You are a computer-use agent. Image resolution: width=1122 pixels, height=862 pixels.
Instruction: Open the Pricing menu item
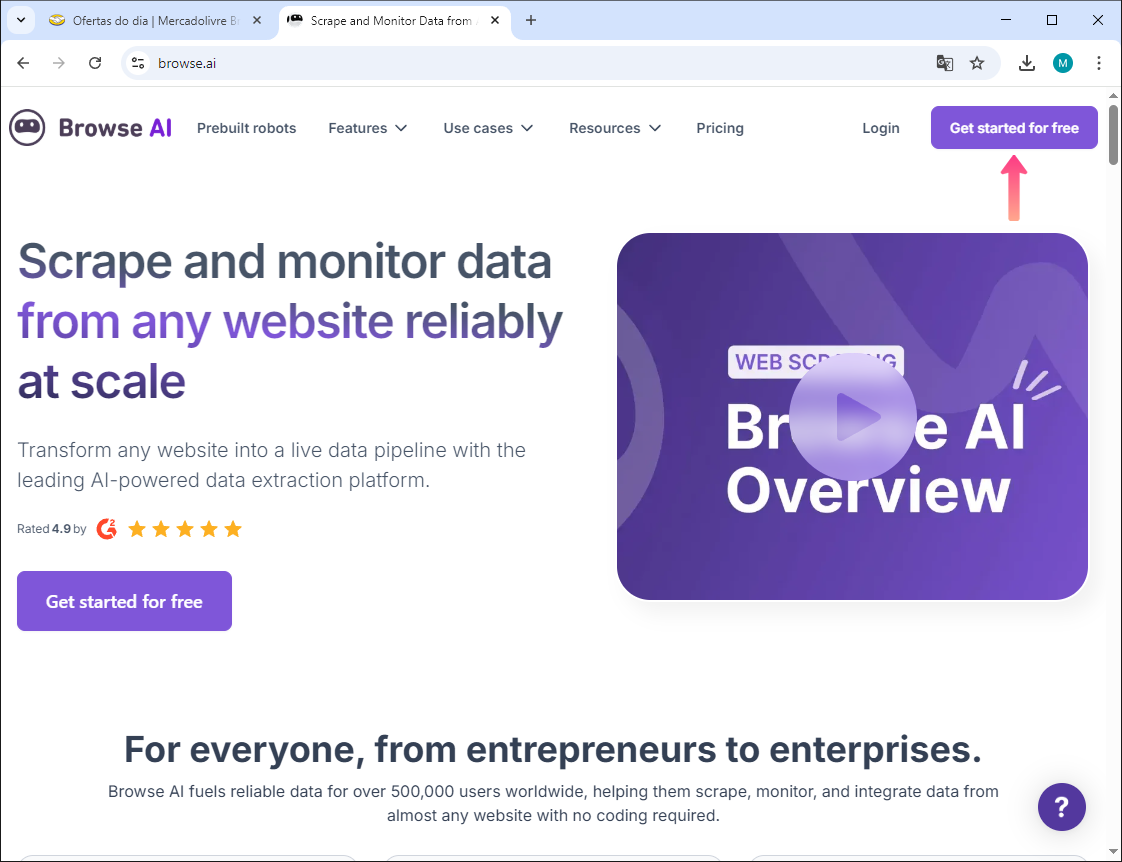pyautogui.click(x=720, y=128)
